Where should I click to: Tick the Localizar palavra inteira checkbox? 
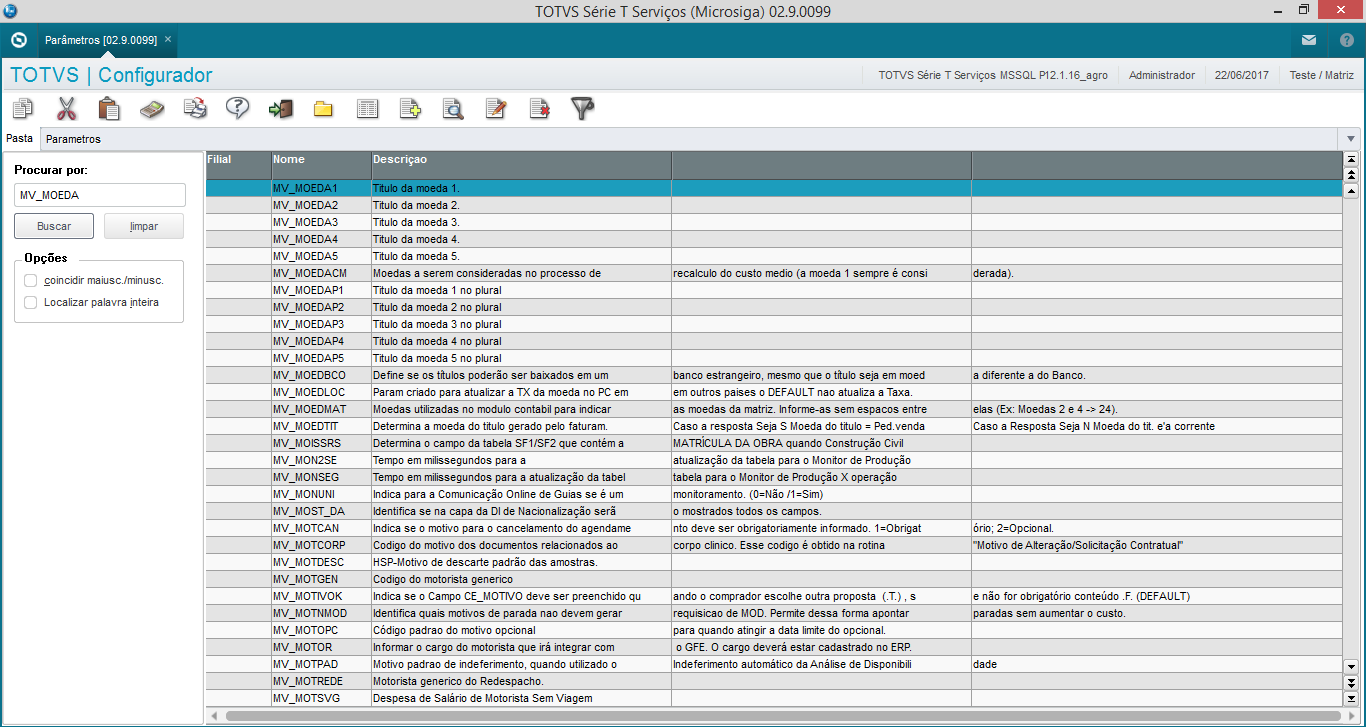(x=31, y=302)
